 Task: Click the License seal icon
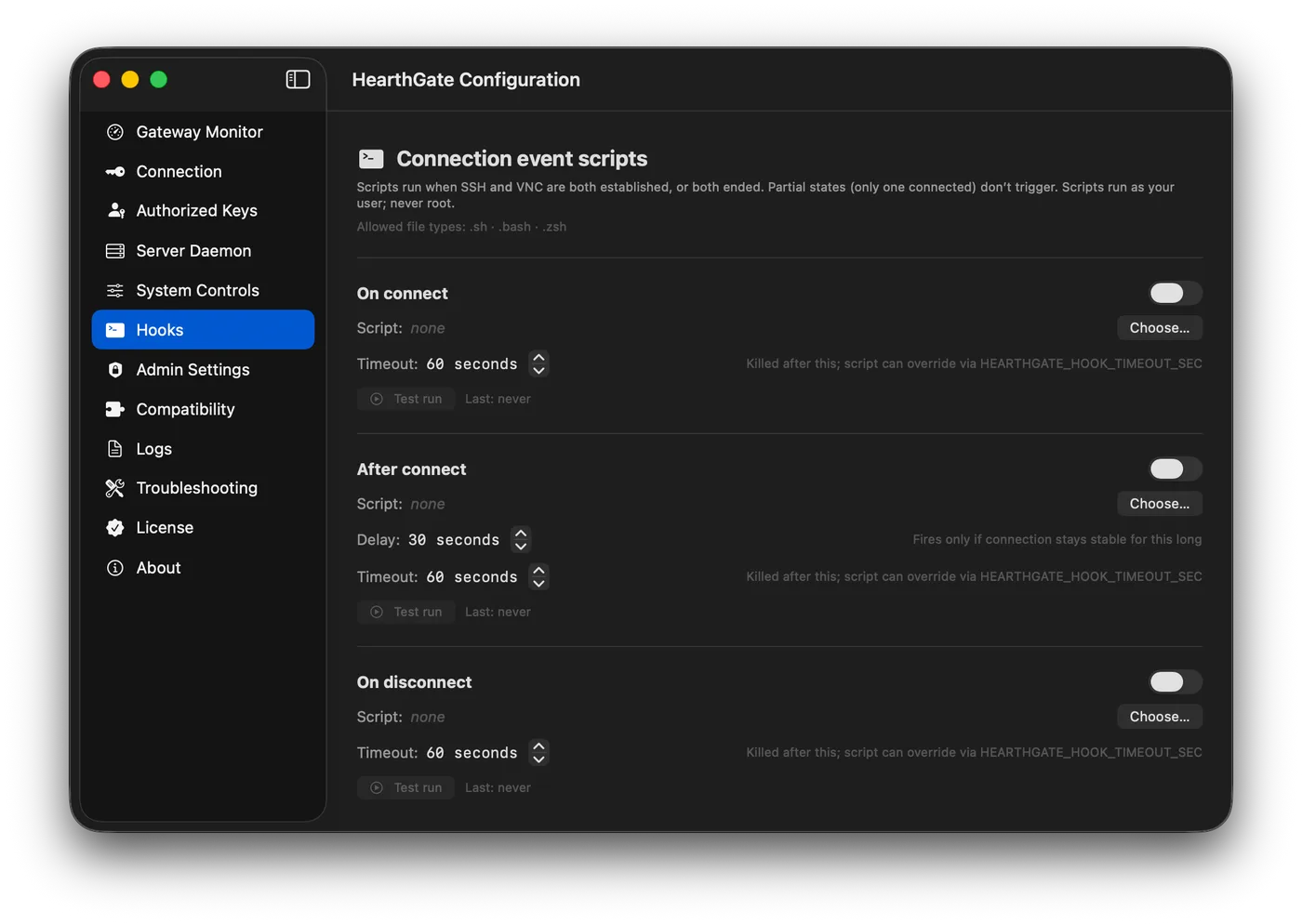point(115,528)
